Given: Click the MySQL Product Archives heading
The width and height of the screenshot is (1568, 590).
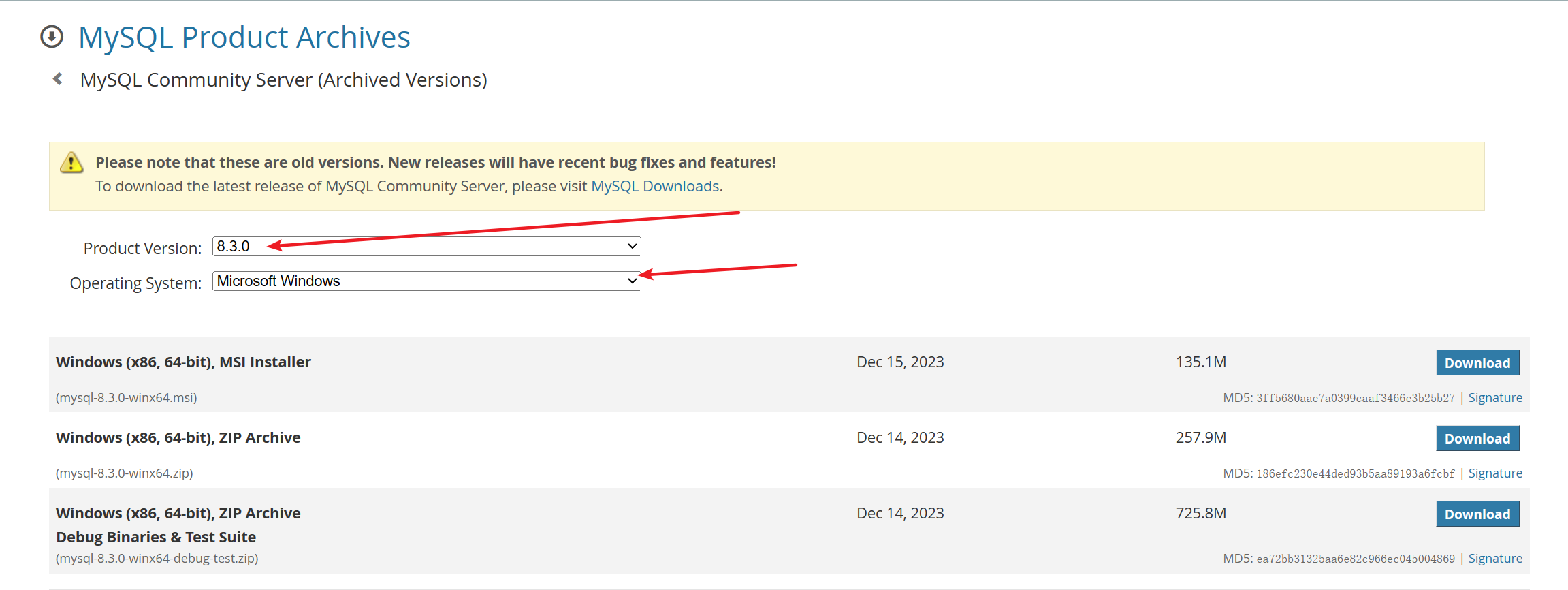Looking at the screenshot, I should tap(244, 37).
